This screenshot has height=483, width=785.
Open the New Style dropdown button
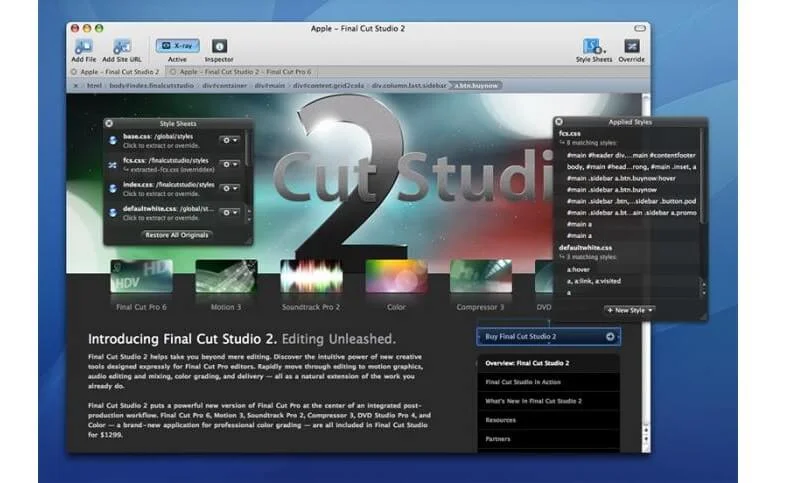tap(629, 310)
